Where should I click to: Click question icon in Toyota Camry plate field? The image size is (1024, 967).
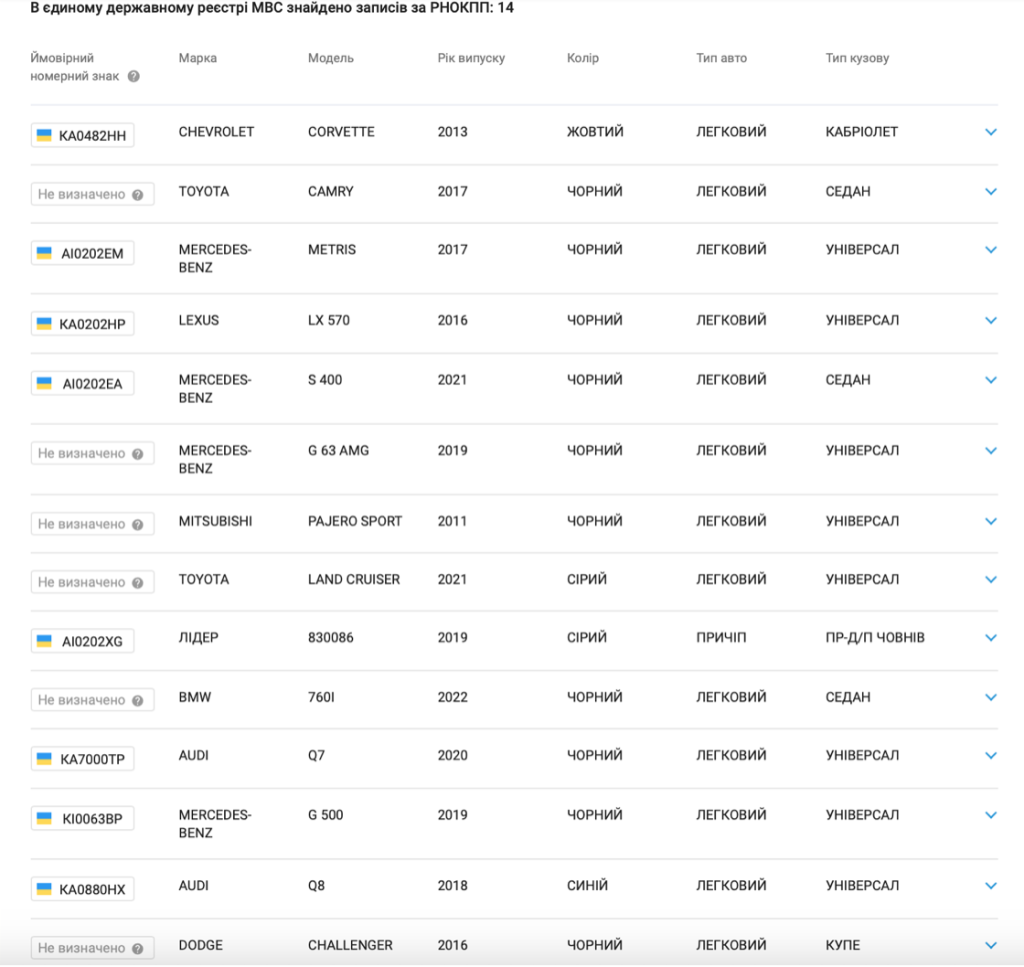(x=137, y=195)
